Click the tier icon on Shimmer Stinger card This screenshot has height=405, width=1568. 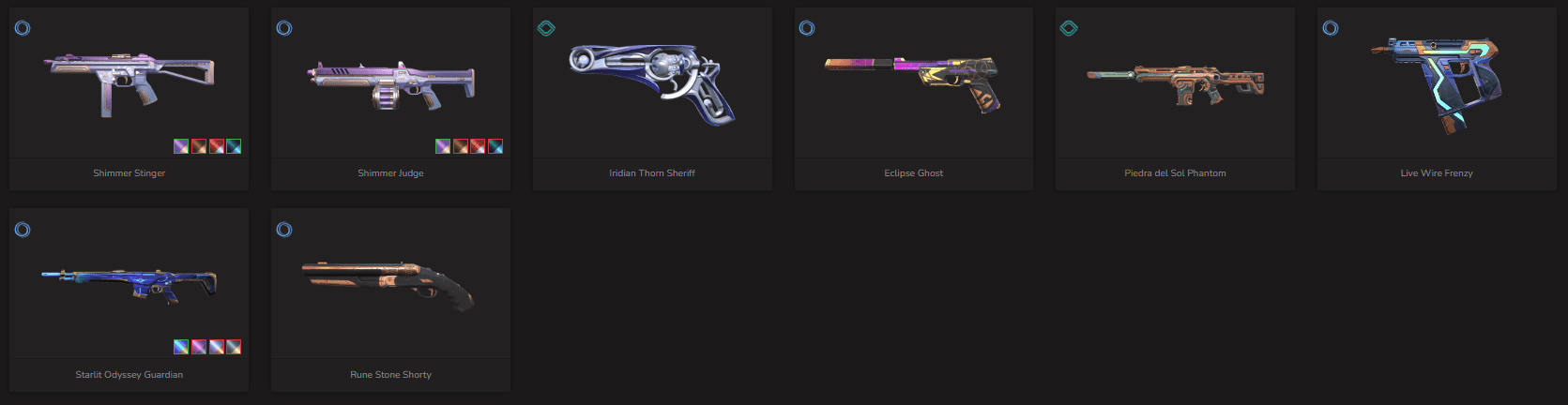click(23, 28)
